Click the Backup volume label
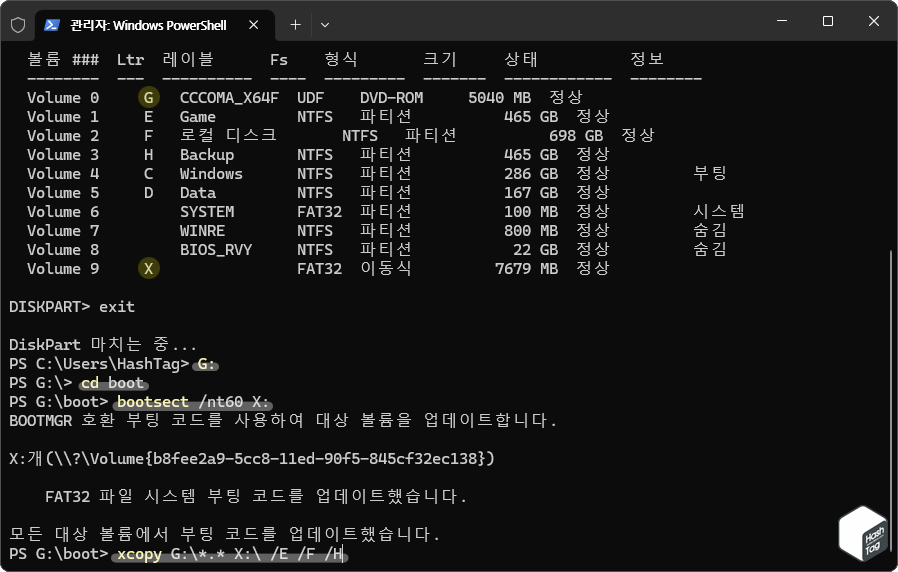 [x=207, y=155]
